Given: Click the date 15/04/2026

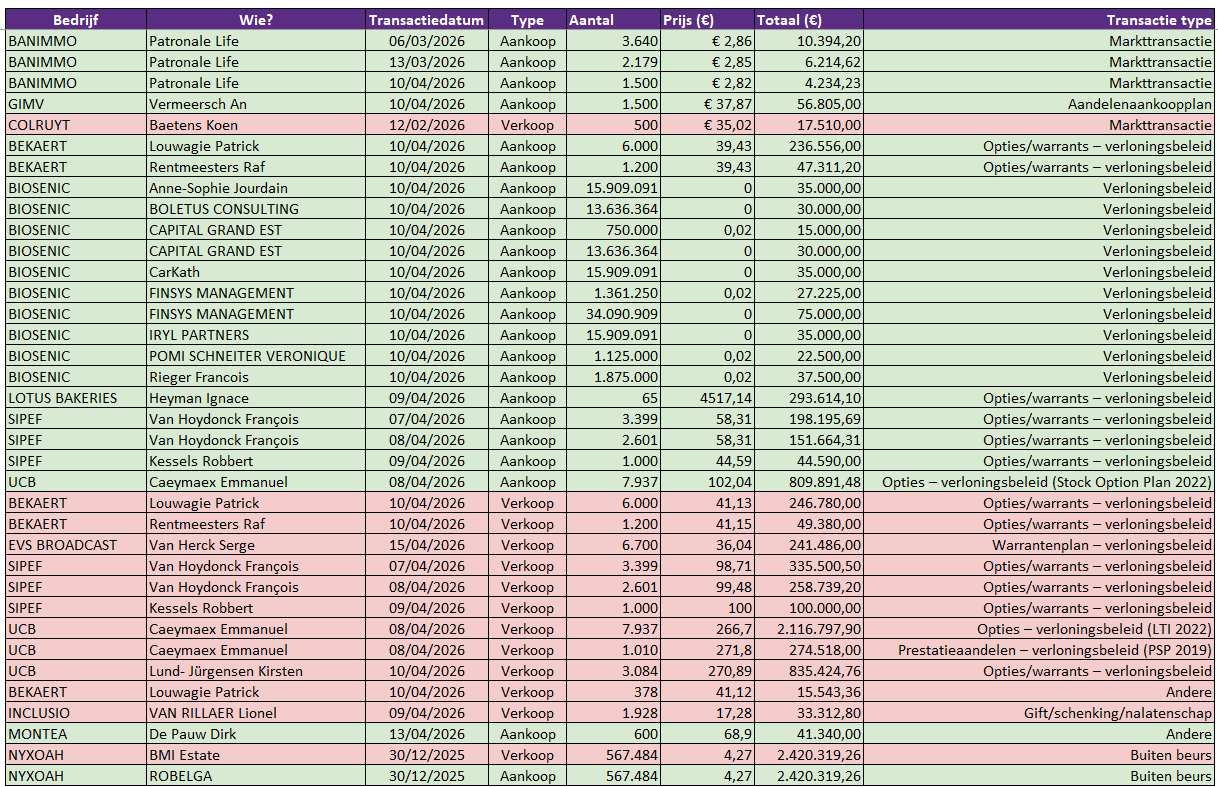Looking at the screenshot, I should [428, 545].
